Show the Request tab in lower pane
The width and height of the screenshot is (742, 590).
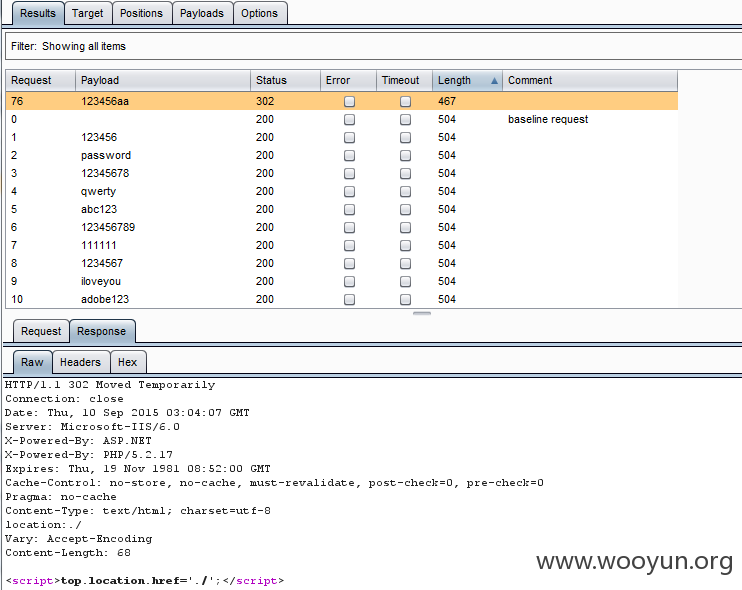click(x=41, y=331)
